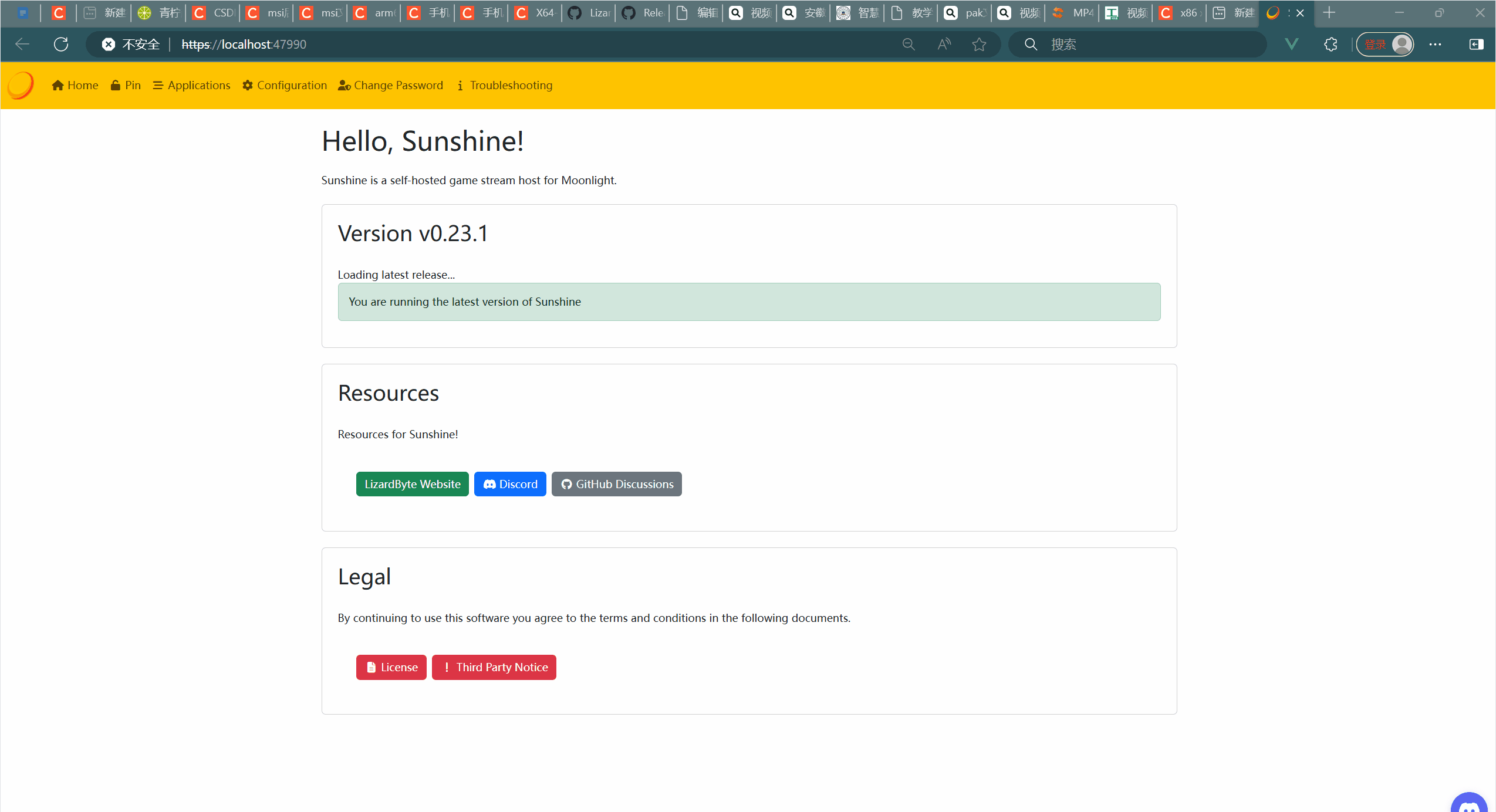
Task: Click the Discord navigation link
Action: pos(509,483)
